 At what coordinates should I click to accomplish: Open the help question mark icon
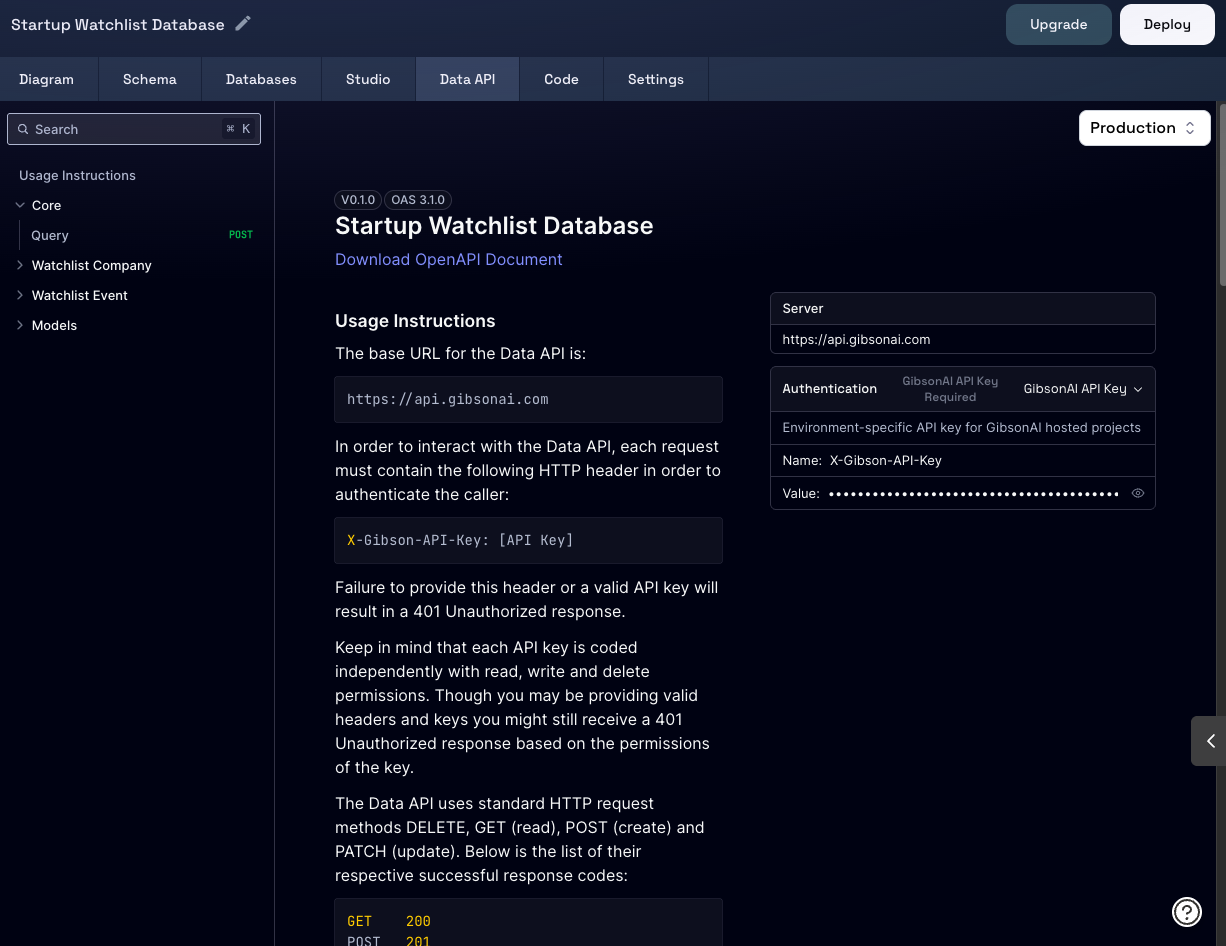1187,911
